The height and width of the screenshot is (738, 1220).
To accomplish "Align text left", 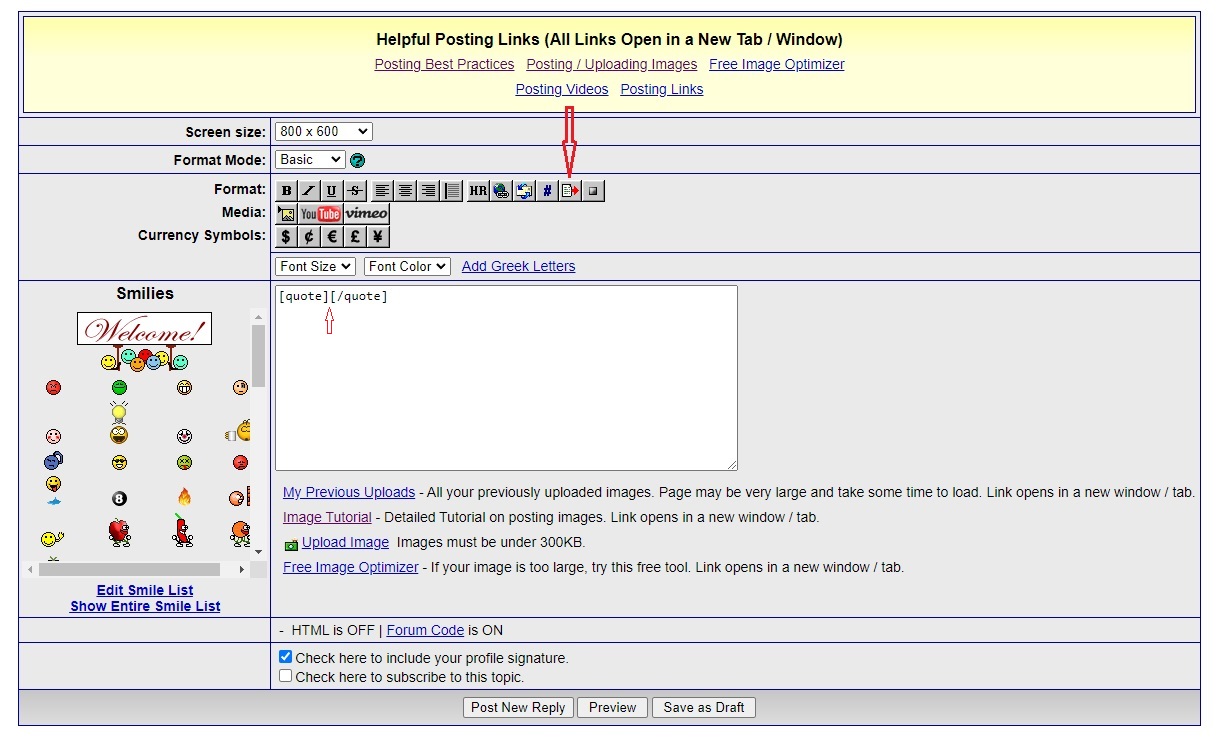I will (382, 190).
